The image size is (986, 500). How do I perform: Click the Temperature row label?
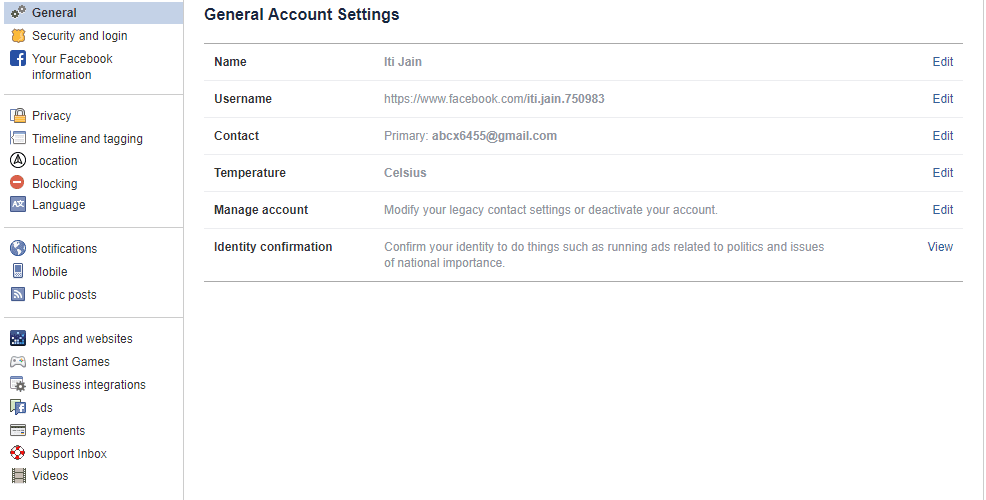tap(250, 173)
